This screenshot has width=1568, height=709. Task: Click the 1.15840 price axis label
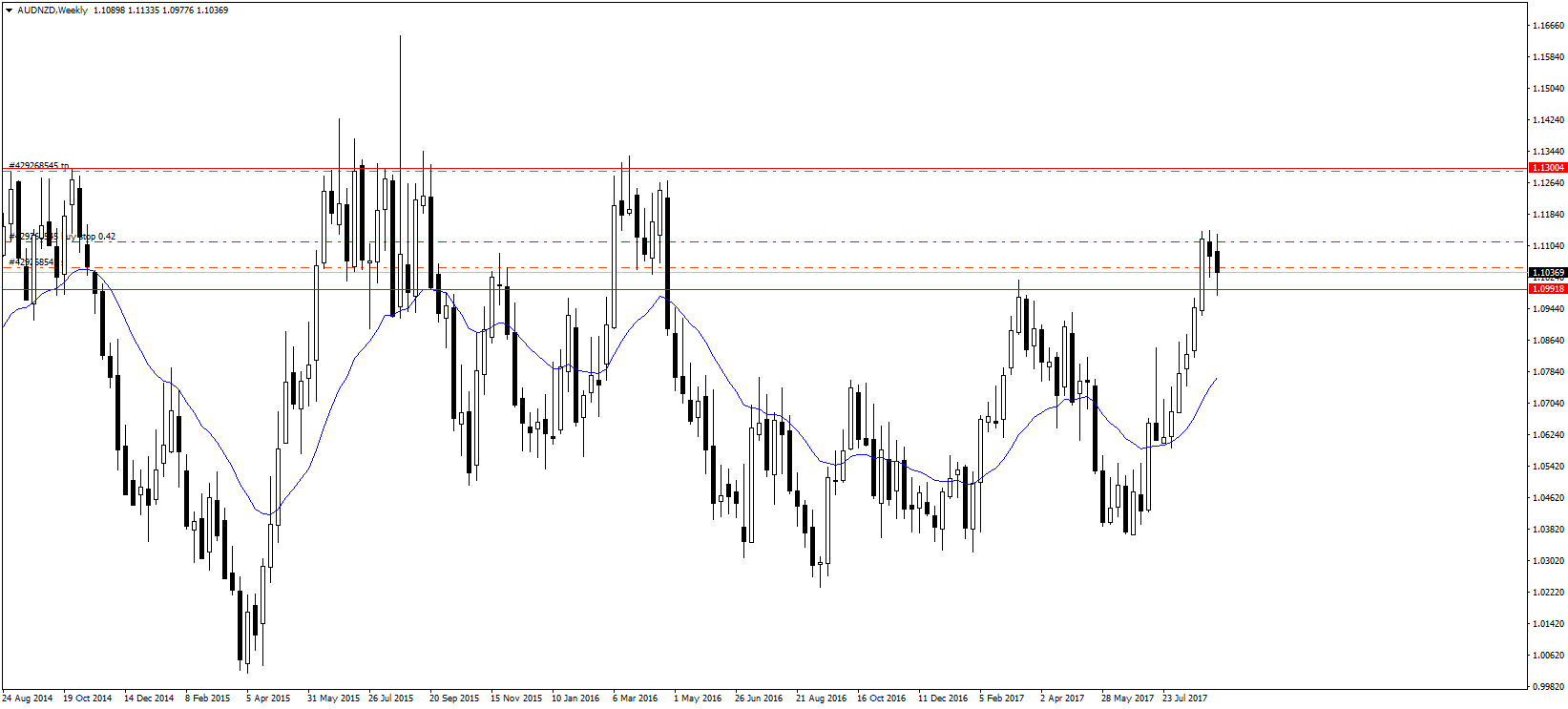(1547, 57)
